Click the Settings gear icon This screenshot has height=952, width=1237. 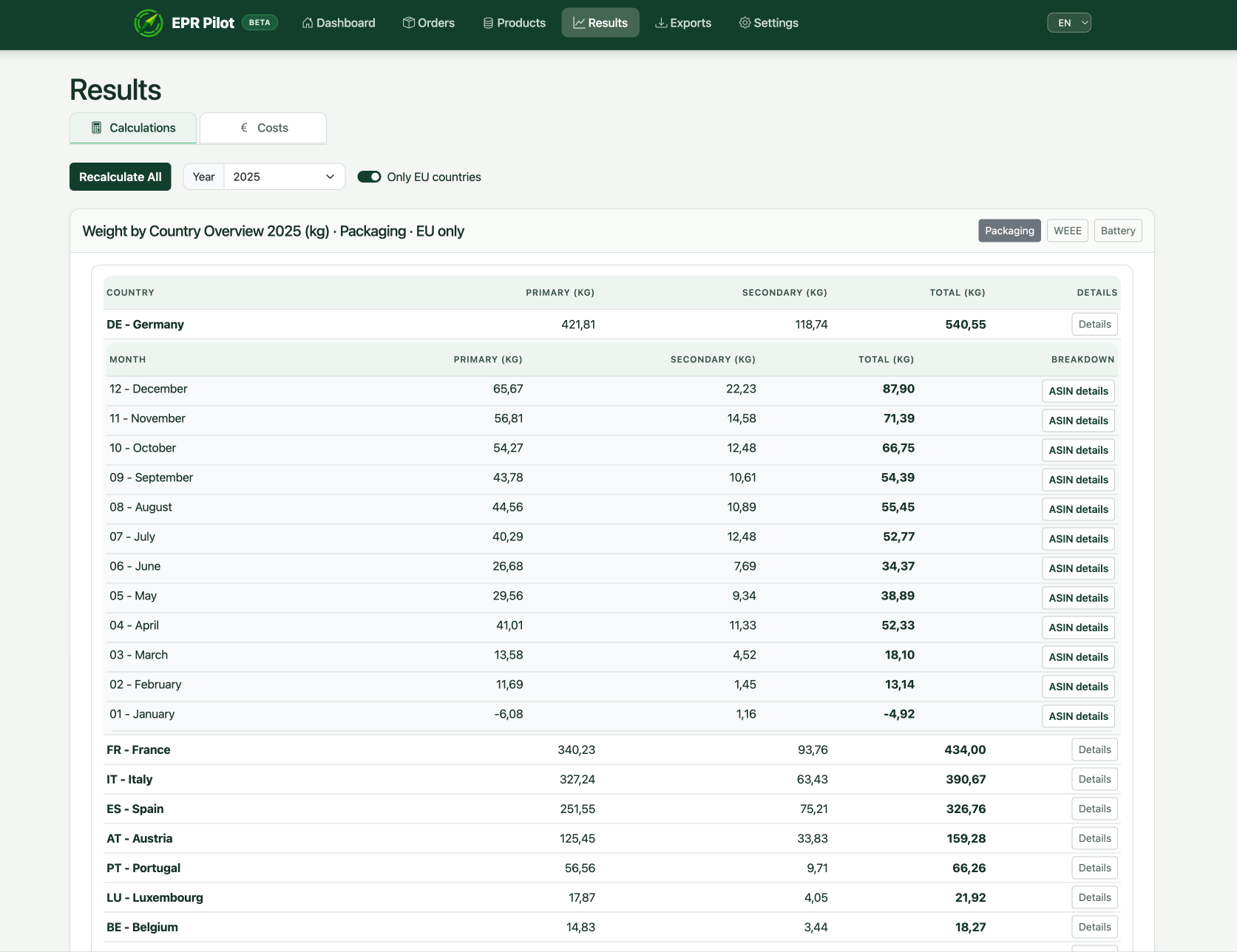(745, 23)
